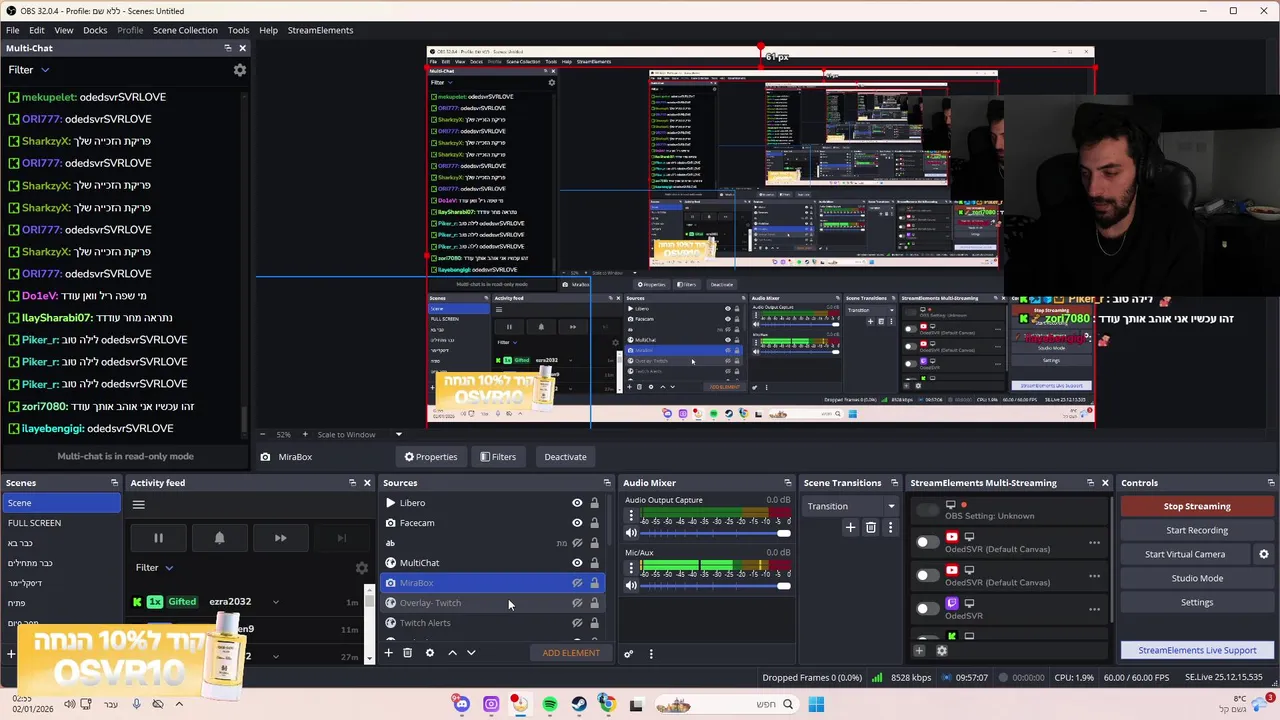Viewport: 1280px width, 720px height.
Task: Open virtual camera settings gear
Action: click(x=1263, y=554)
